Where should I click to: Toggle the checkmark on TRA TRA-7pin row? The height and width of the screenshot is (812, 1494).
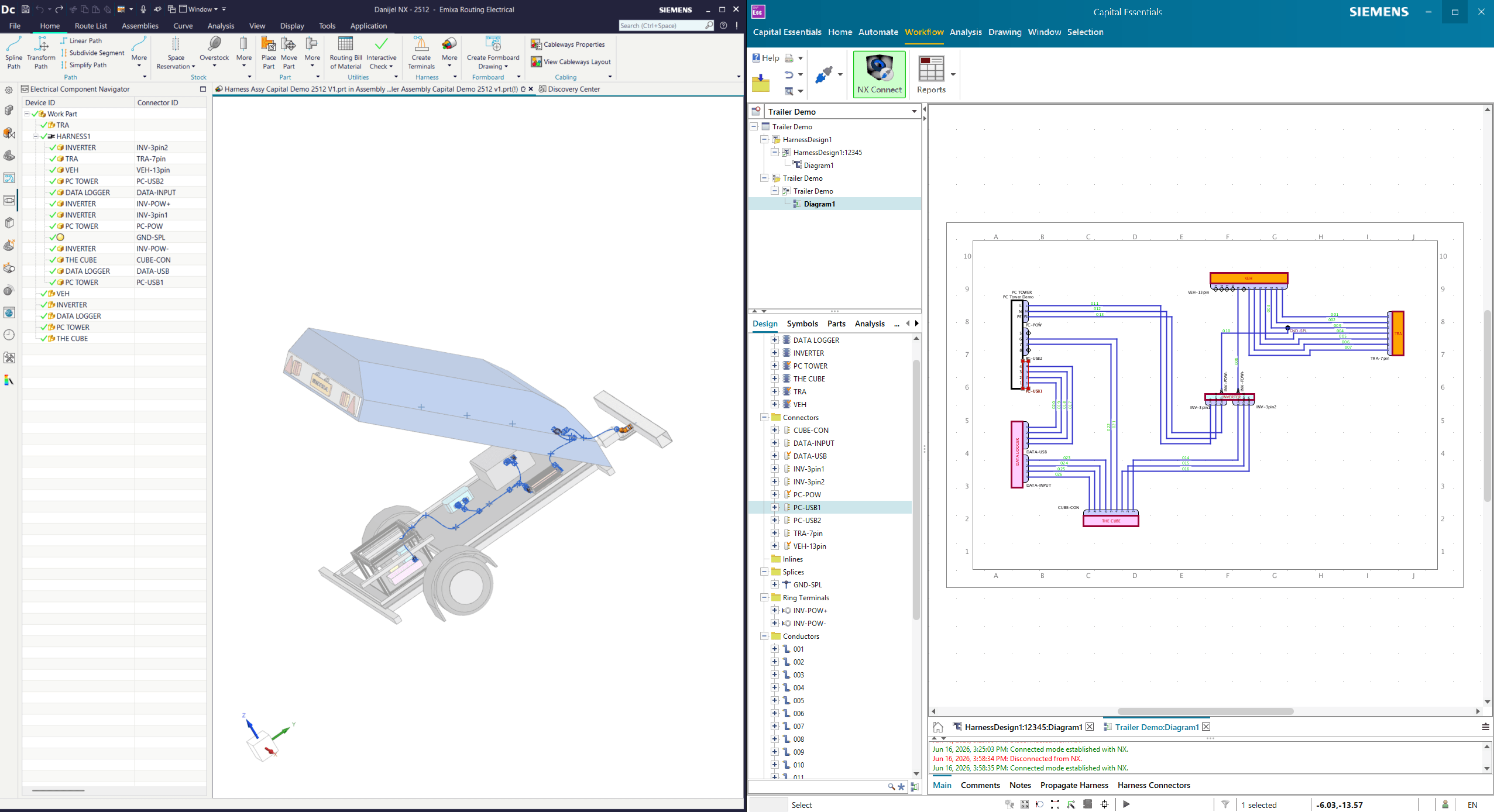click(53, 159)
